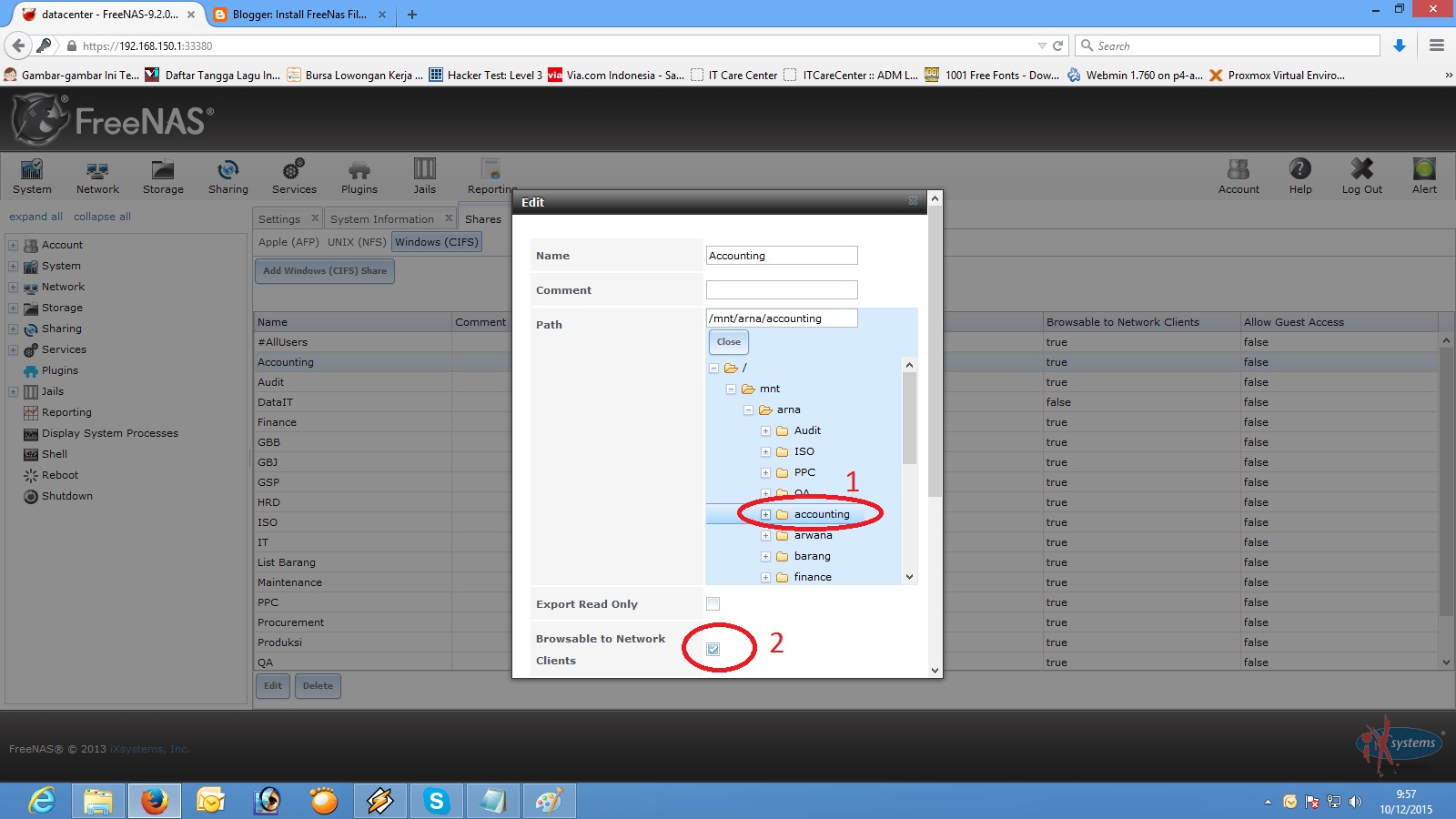Expand the Sharing node in sidebar
This screenshot has height=819, width=1456.
pos(13,329)
